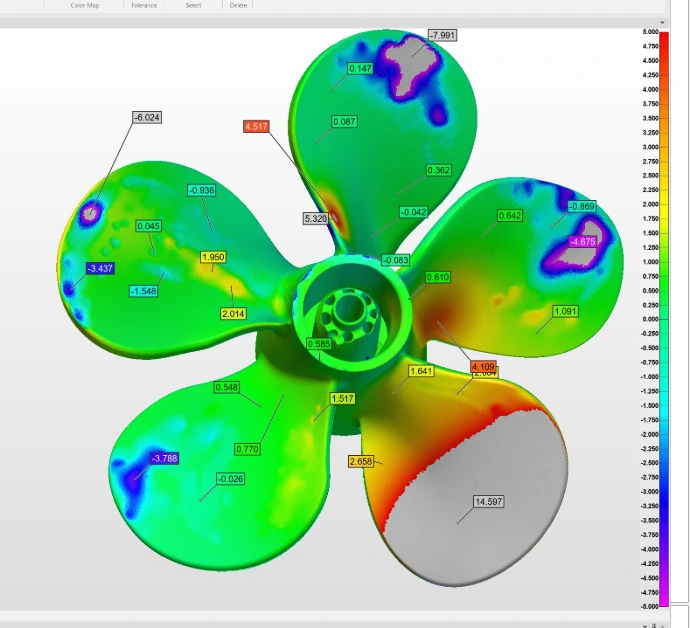Select the yellow 1.517 deviation annotation

coord(342,399)
